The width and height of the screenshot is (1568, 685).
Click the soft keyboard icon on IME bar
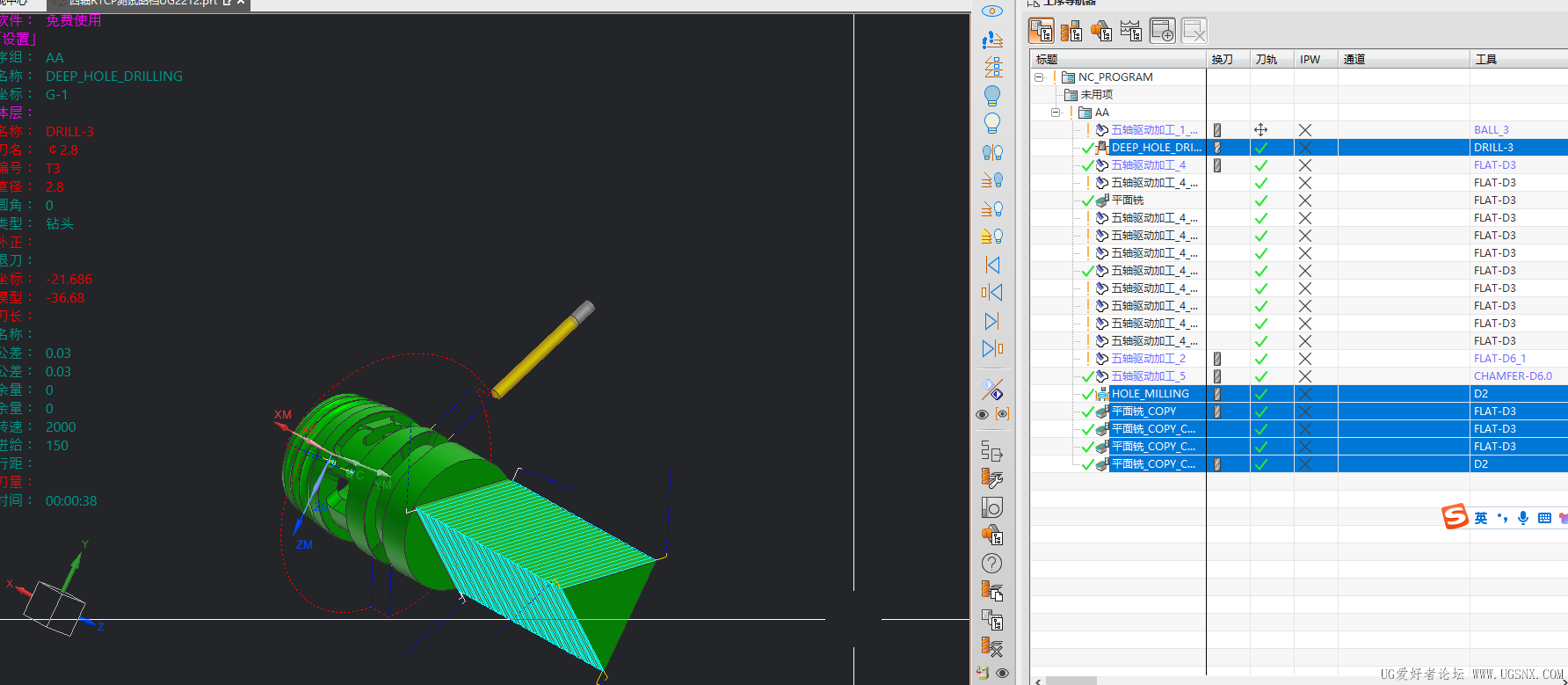pos(1544,518)
